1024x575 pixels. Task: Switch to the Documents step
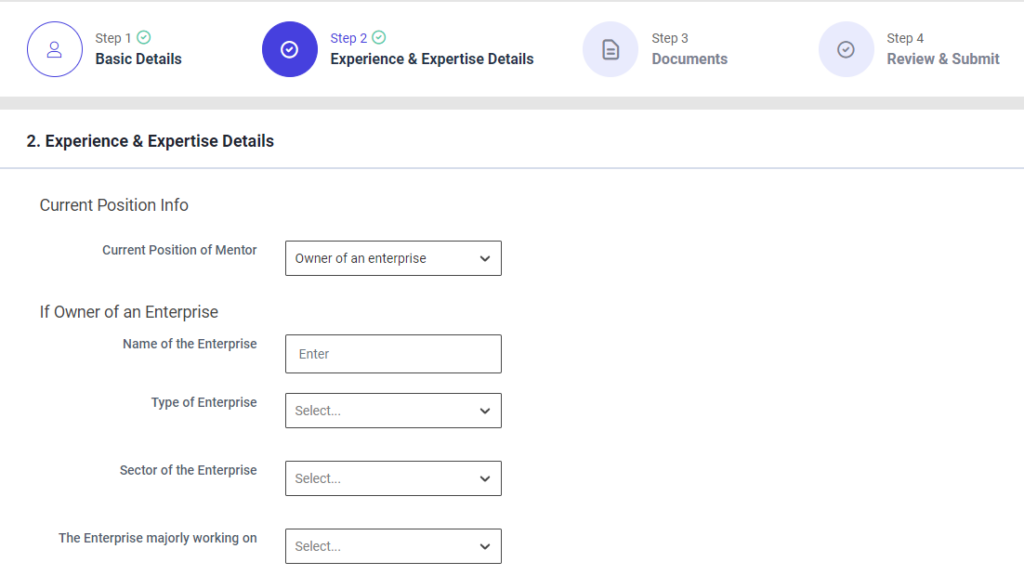[x=689, y=59]
